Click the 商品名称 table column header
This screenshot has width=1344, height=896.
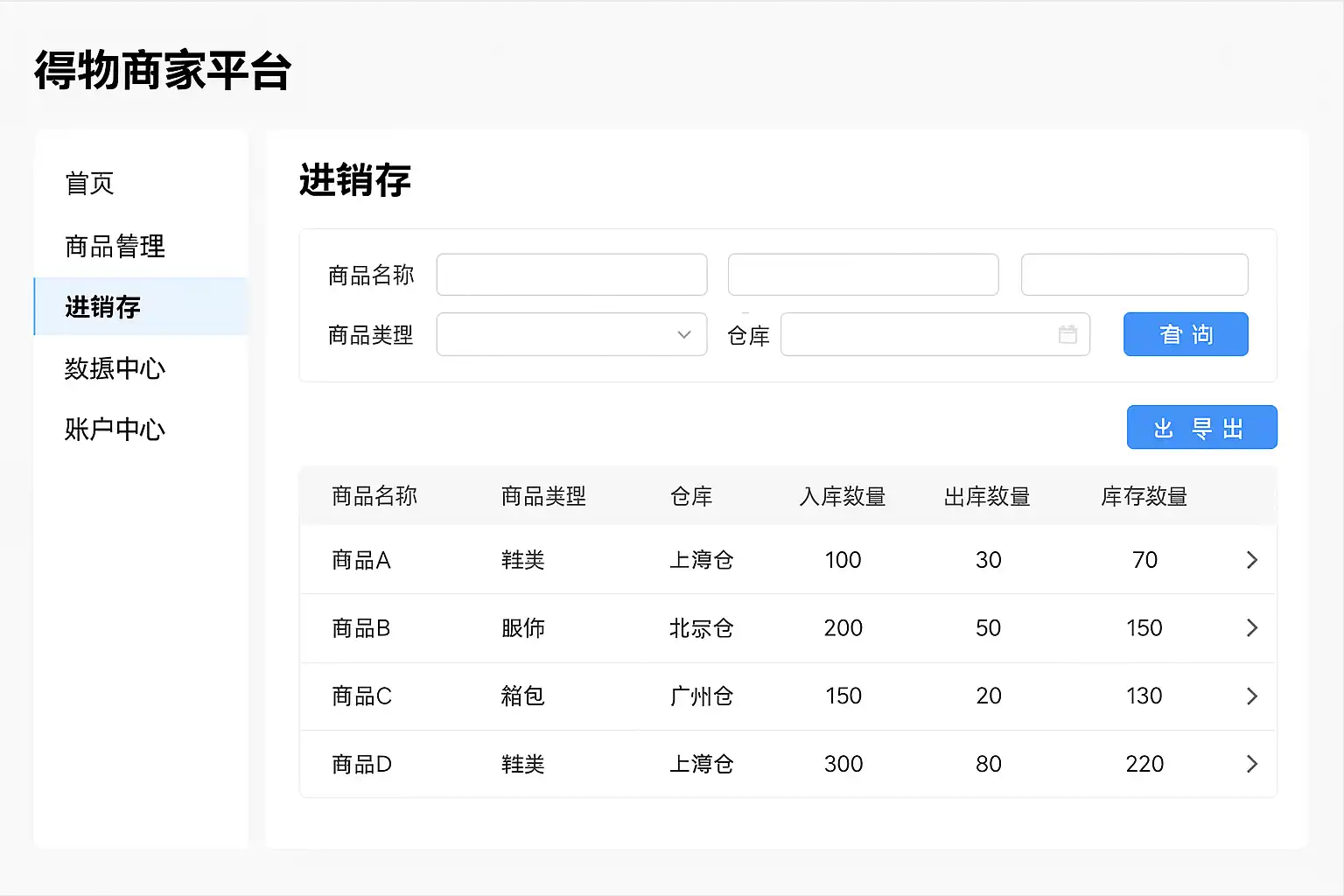point(374,497)
